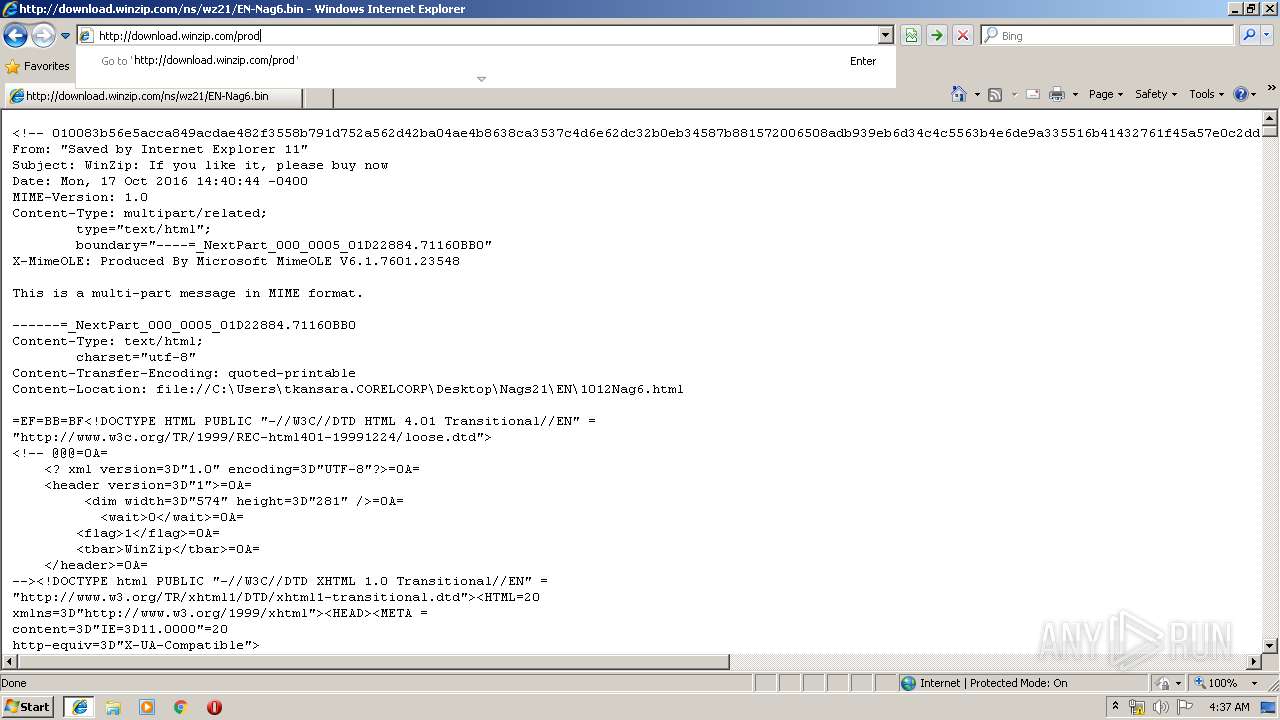
Task: Click the browser Back arrow button
Action: (15, 36)
